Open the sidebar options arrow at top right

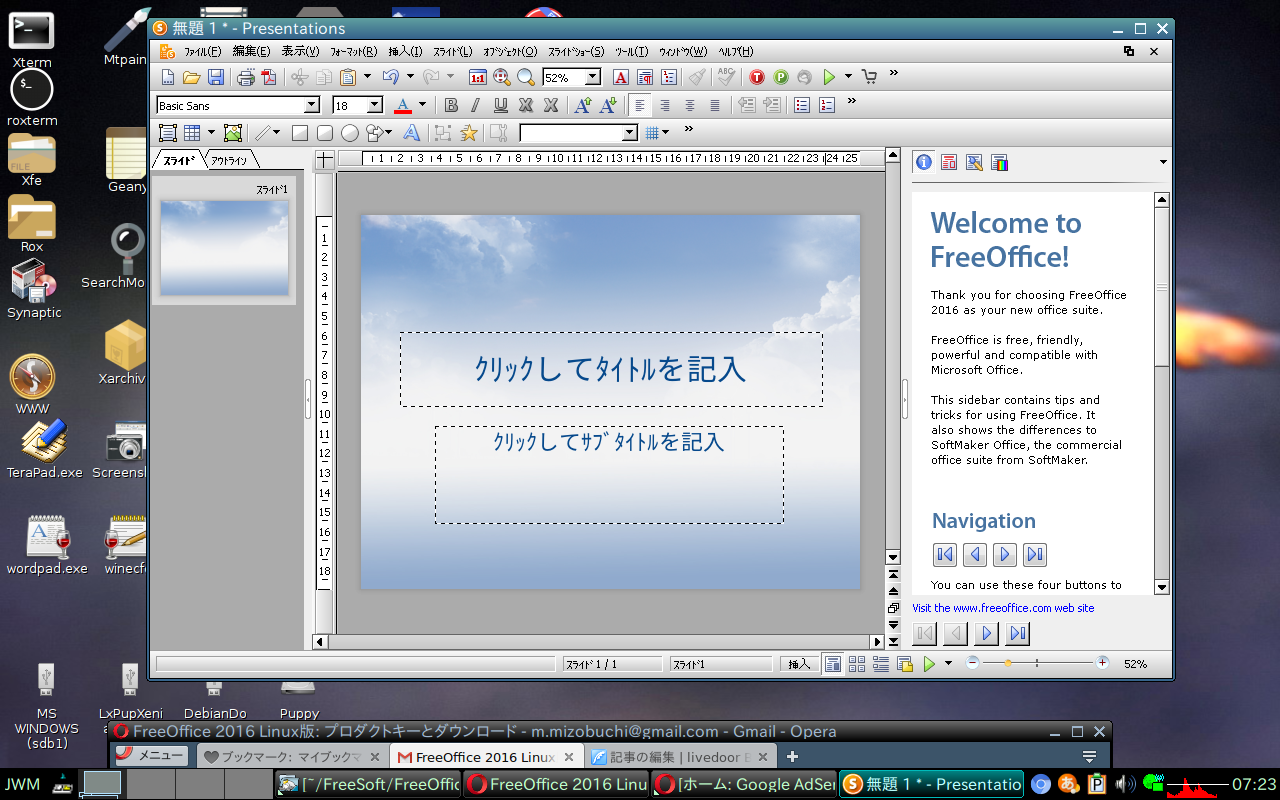pyautogui.click(x=1163, y=162)
